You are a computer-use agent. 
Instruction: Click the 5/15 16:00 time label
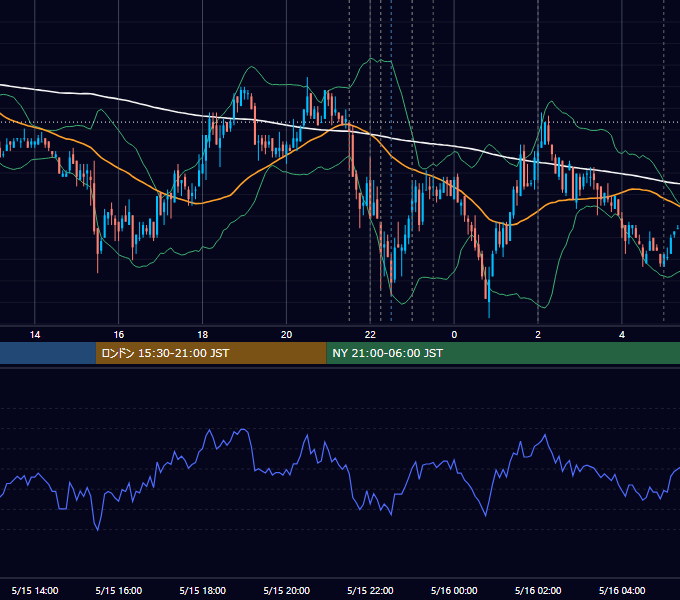coord(119,591)
